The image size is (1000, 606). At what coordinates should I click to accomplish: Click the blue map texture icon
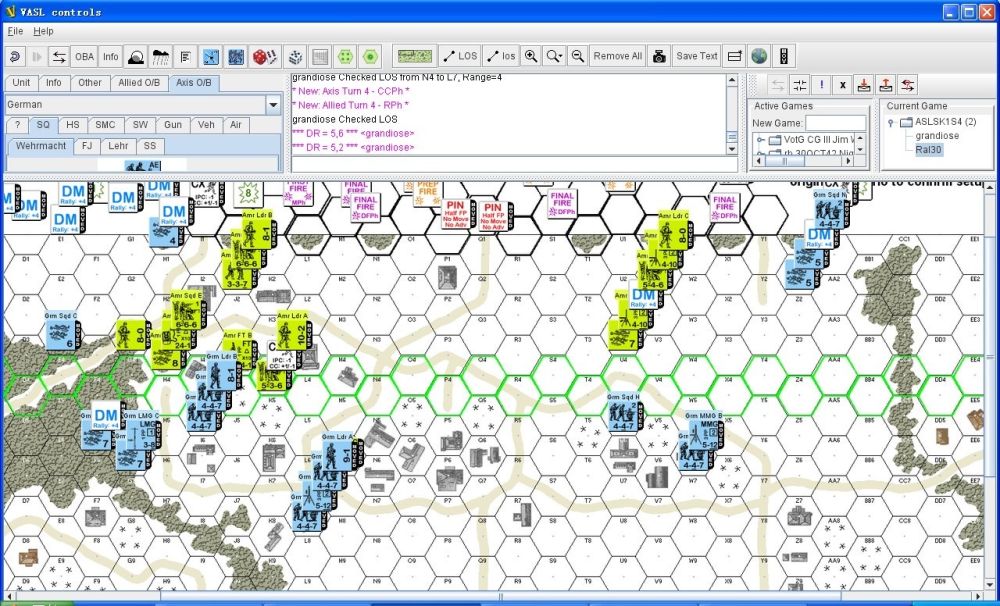point(236,57)
